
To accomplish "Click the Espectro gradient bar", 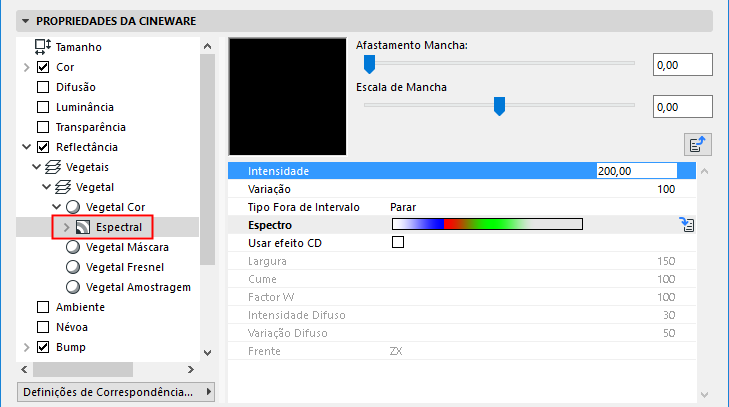I will click(487, 224).
